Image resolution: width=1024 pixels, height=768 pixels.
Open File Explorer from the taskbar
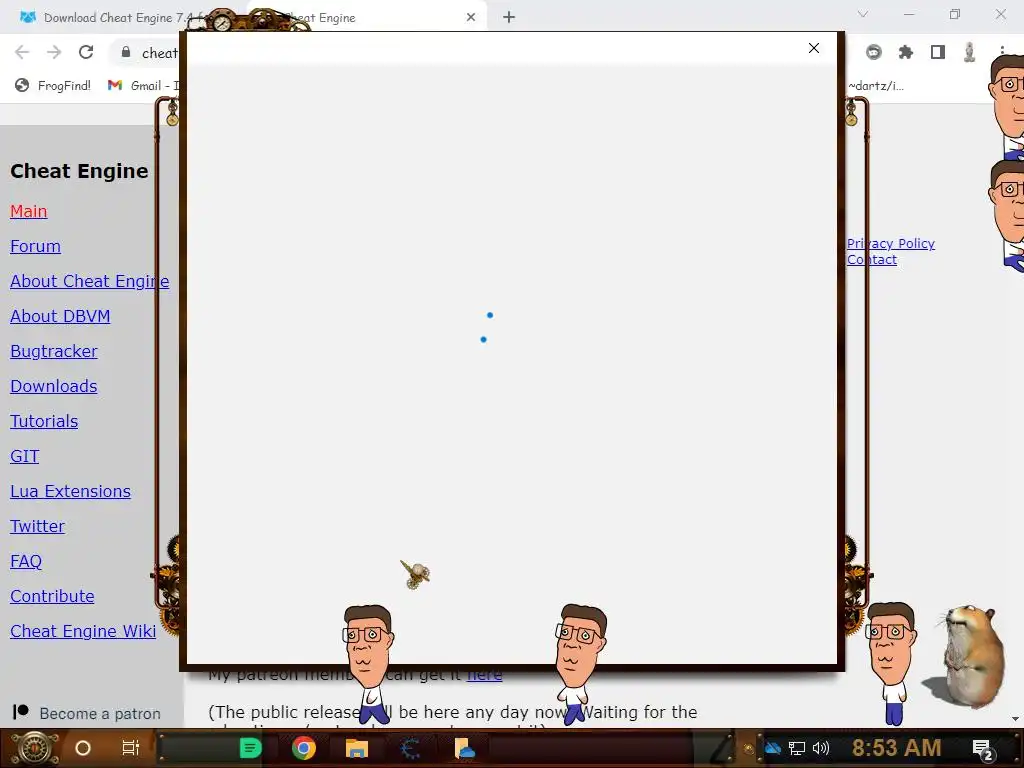click(x=357, y=748)
